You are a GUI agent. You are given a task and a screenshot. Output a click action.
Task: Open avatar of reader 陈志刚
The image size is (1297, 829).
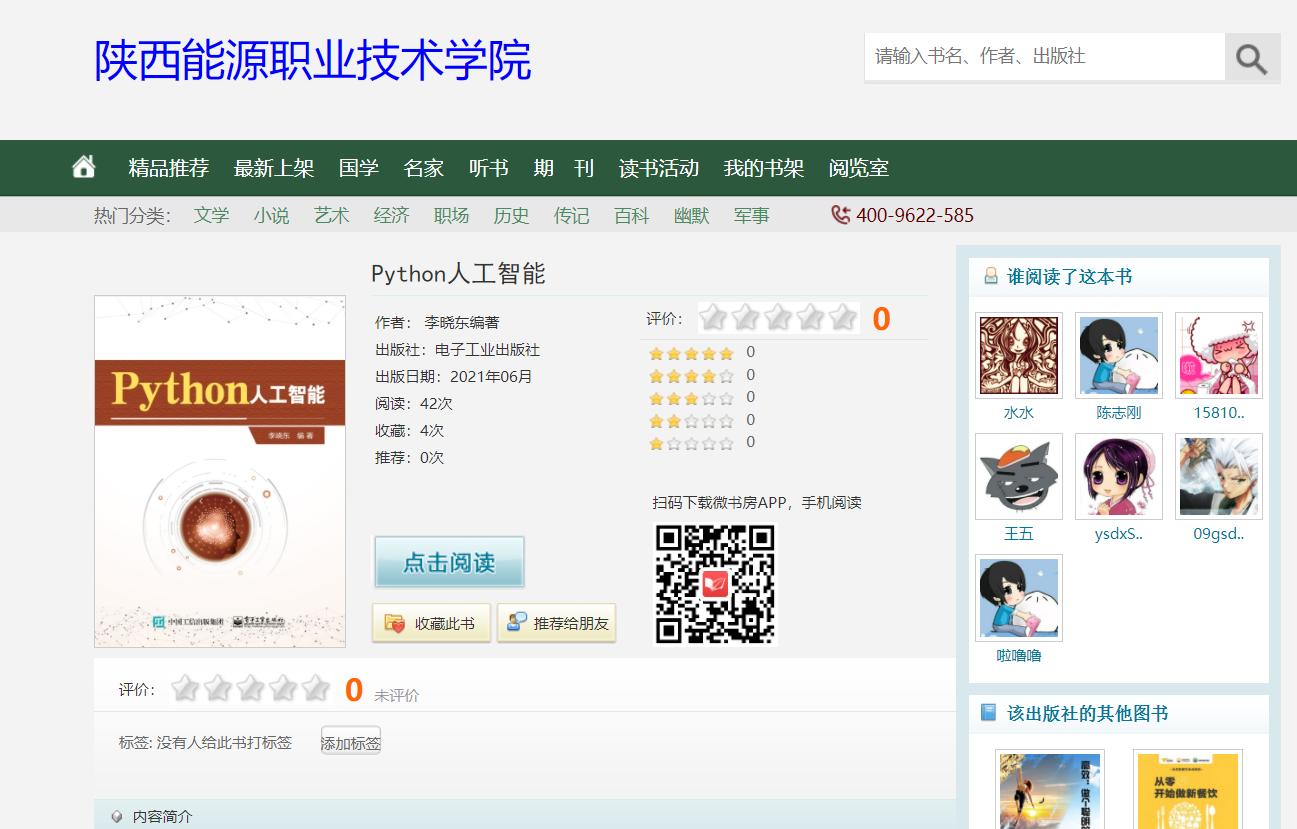coord(1118,355)
